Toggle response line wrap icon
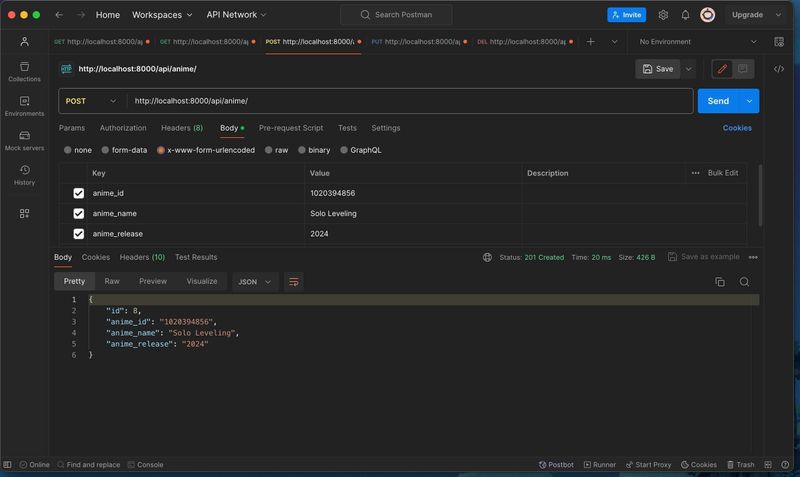The height and width of the screenshot is (477, 800). 293,282
